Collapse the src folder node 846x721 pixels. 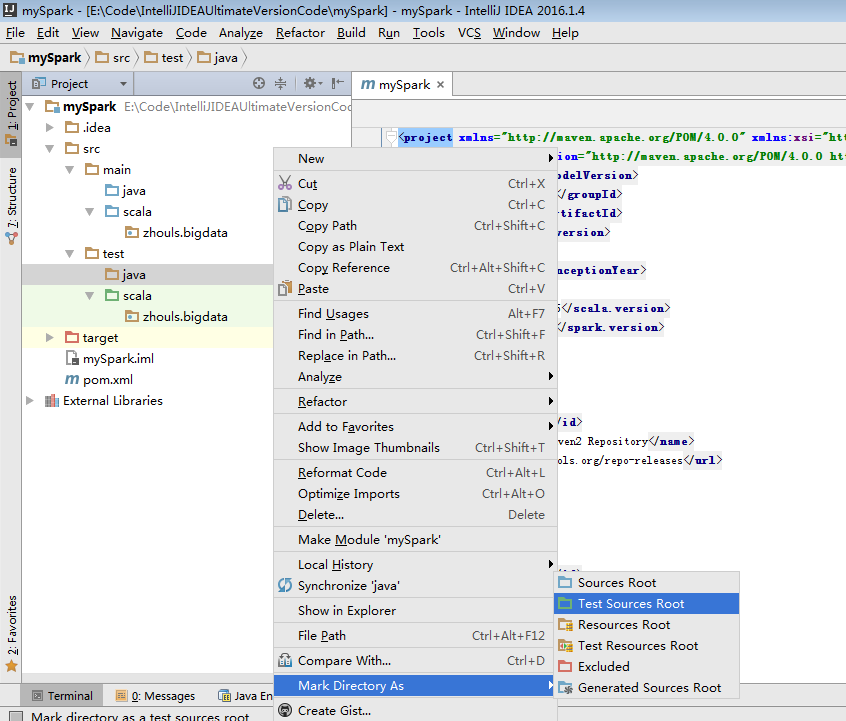click(x=50, y=148)
